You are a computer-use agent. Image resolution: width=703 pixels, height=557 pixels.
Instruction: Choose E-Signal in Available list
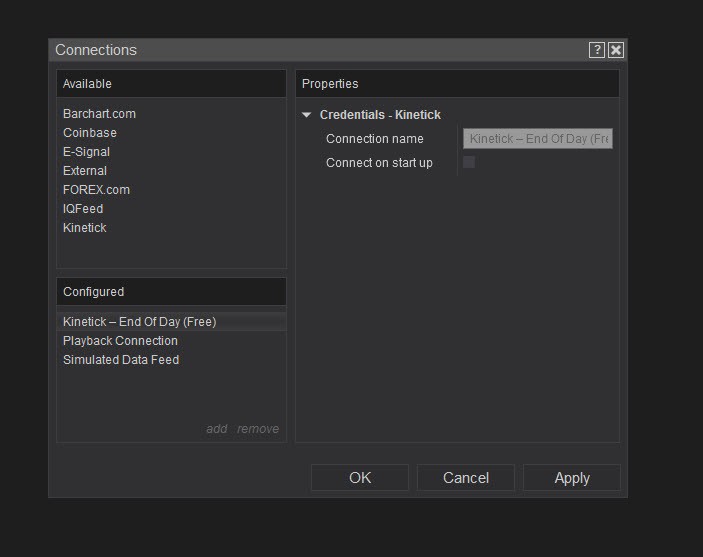click(x=86, y=152)
